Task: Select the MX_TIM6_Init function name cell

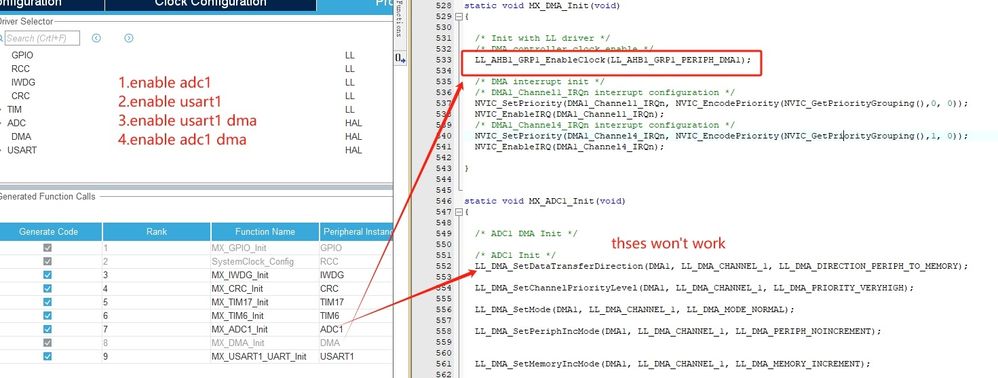Action: (x=265, y=316)
